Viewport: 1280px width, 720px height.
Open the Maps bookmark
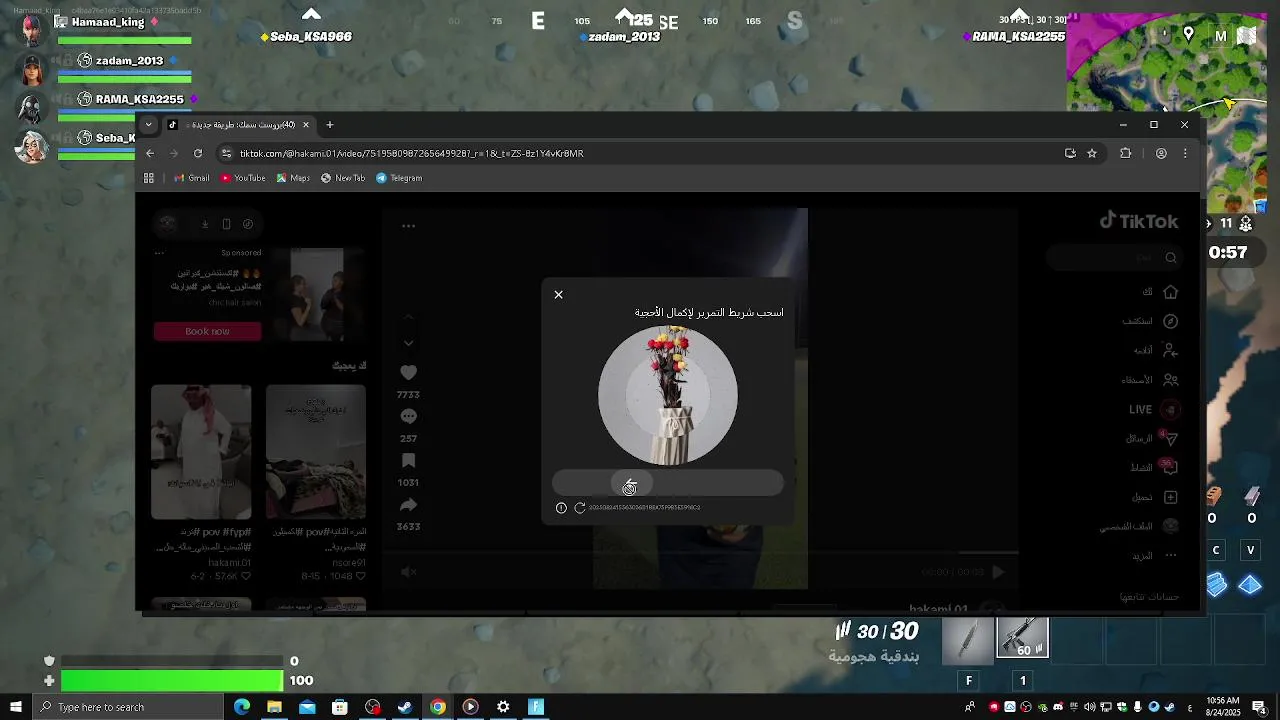(293, 178)
